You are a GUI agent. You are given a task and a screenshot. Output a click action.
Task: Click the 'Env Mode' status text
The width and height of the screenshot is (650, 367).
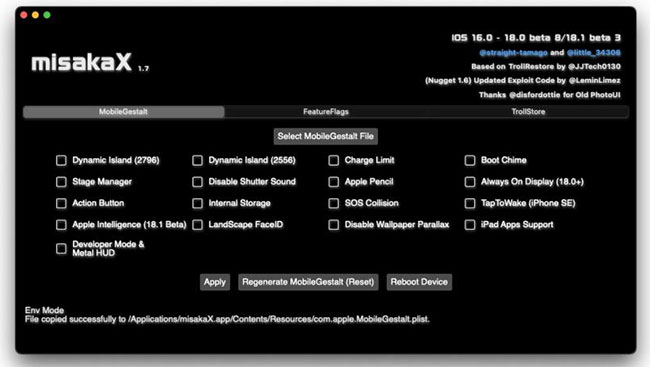pos(44,310)
